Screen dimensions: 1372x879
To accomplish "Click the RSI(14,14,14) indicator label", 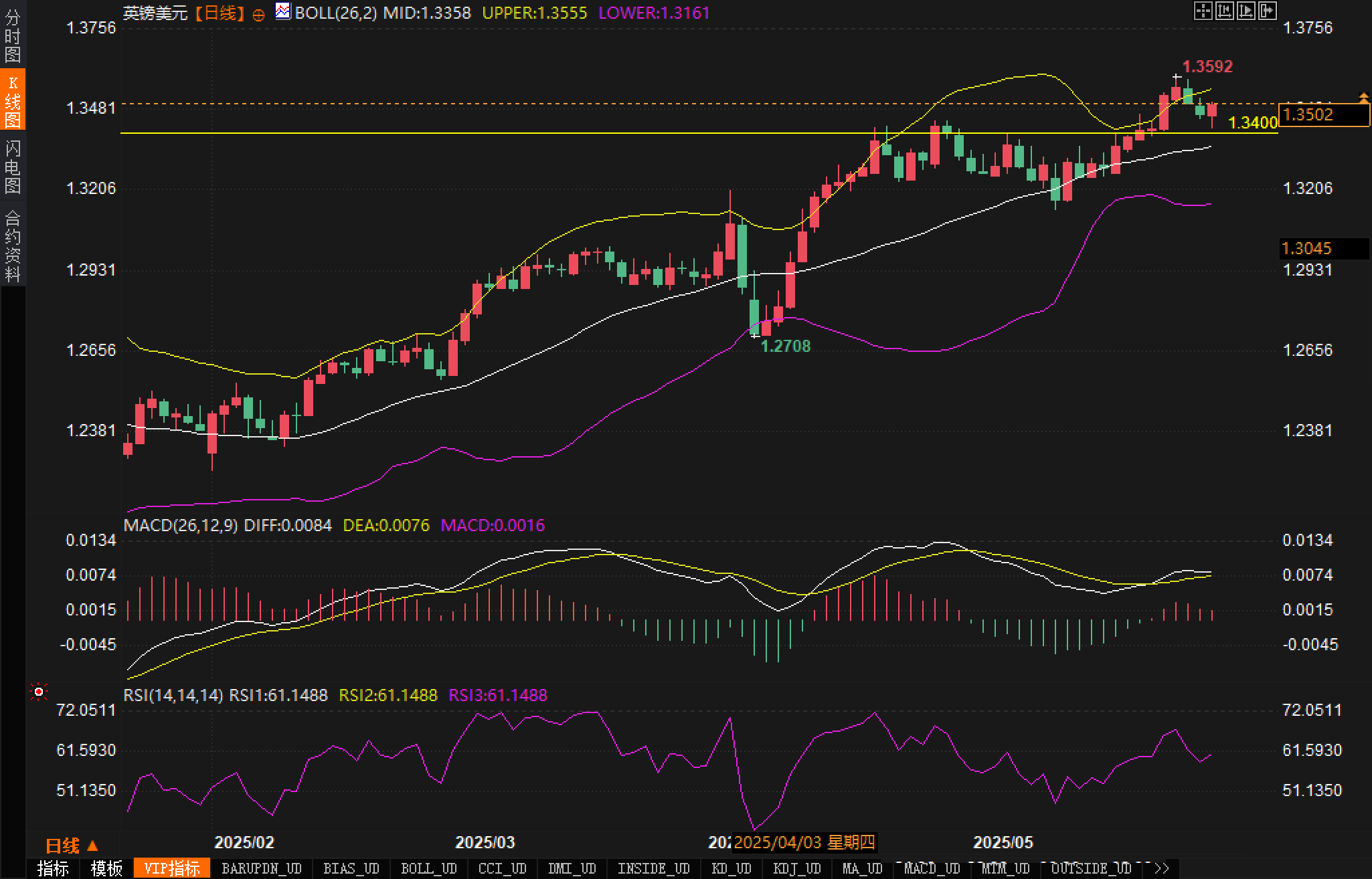I will coord(173,695).
